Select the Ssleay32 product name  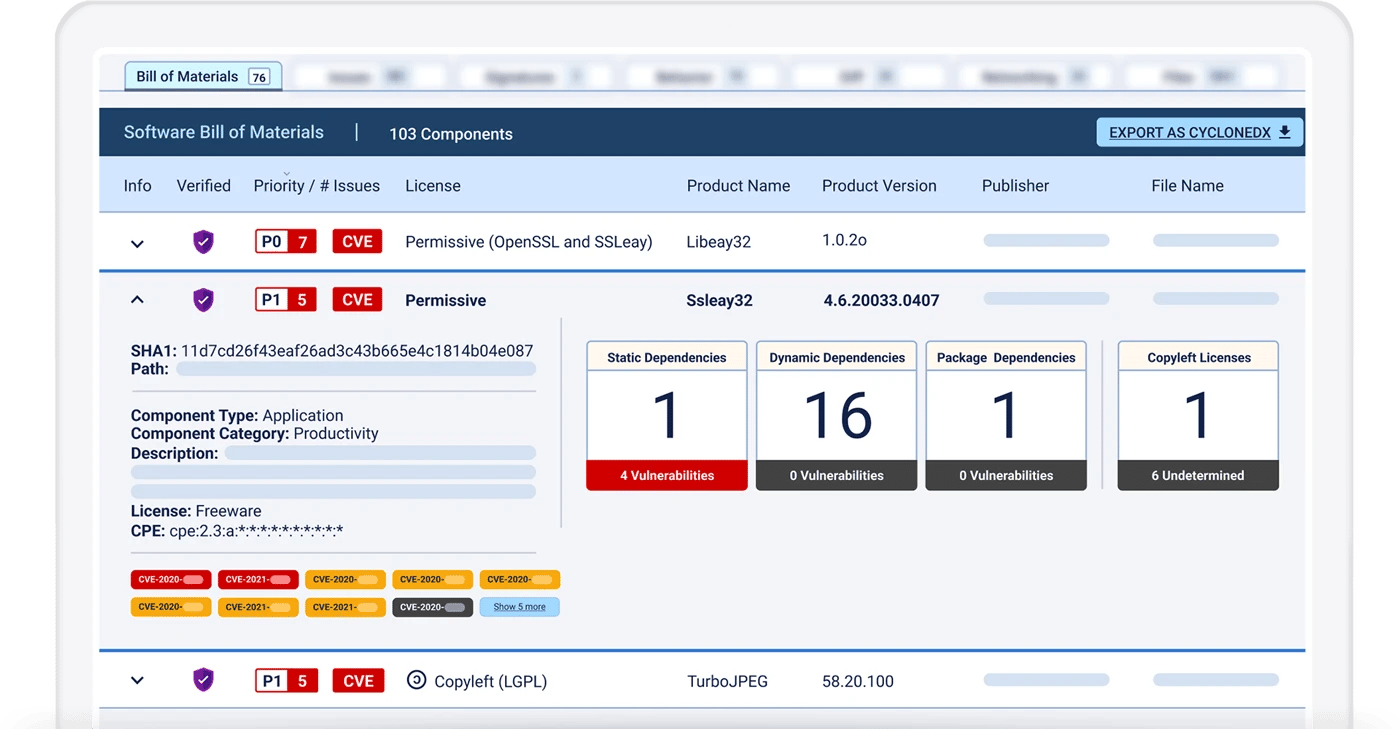pyautogui.click(x=719, y=300)
